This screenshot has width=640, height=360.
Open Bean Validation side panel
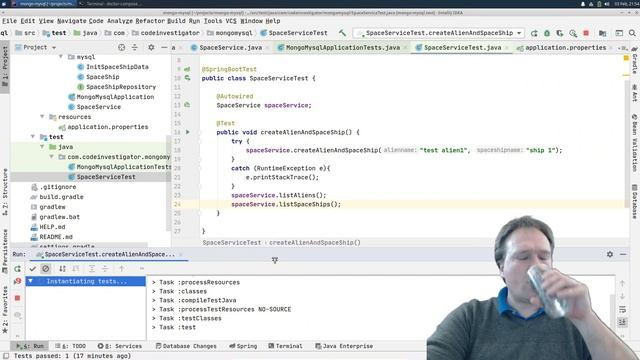[635, 143]
